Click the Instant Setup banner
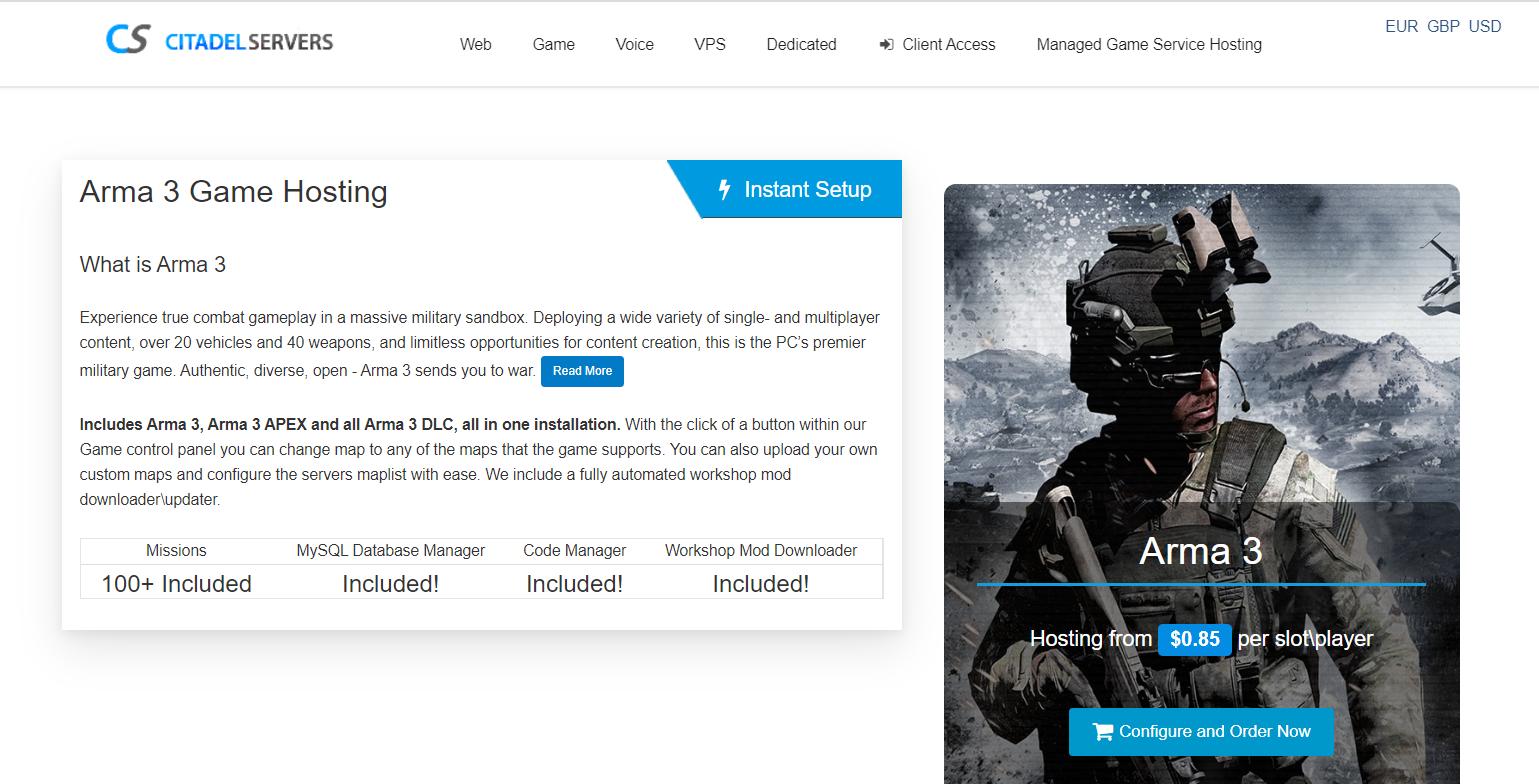Viewport: 1539px width, 784px height. [x=786, y=189]
